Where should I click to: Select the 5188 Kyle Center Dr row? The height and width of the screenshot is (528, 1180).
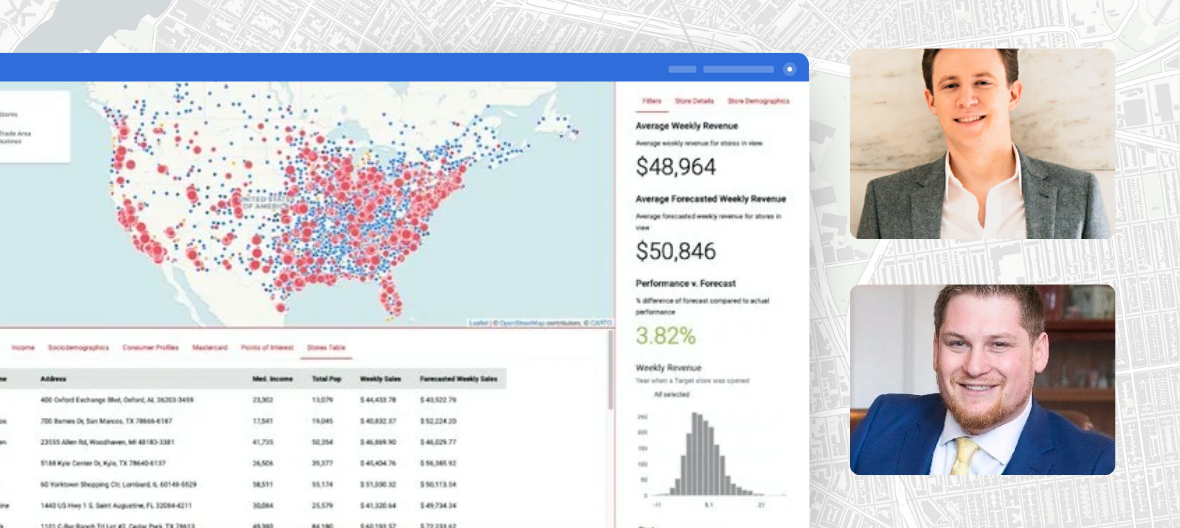click(253, 463)
